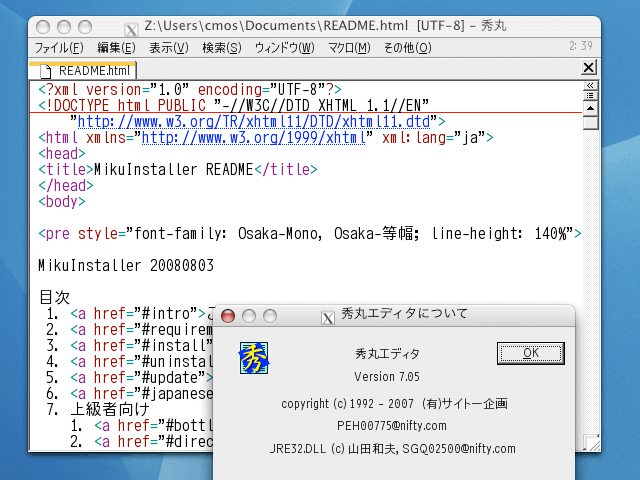Screen dimensions: 640x480
Task: Click the vertical scrollbar thumb
Action: coord(590,123)
